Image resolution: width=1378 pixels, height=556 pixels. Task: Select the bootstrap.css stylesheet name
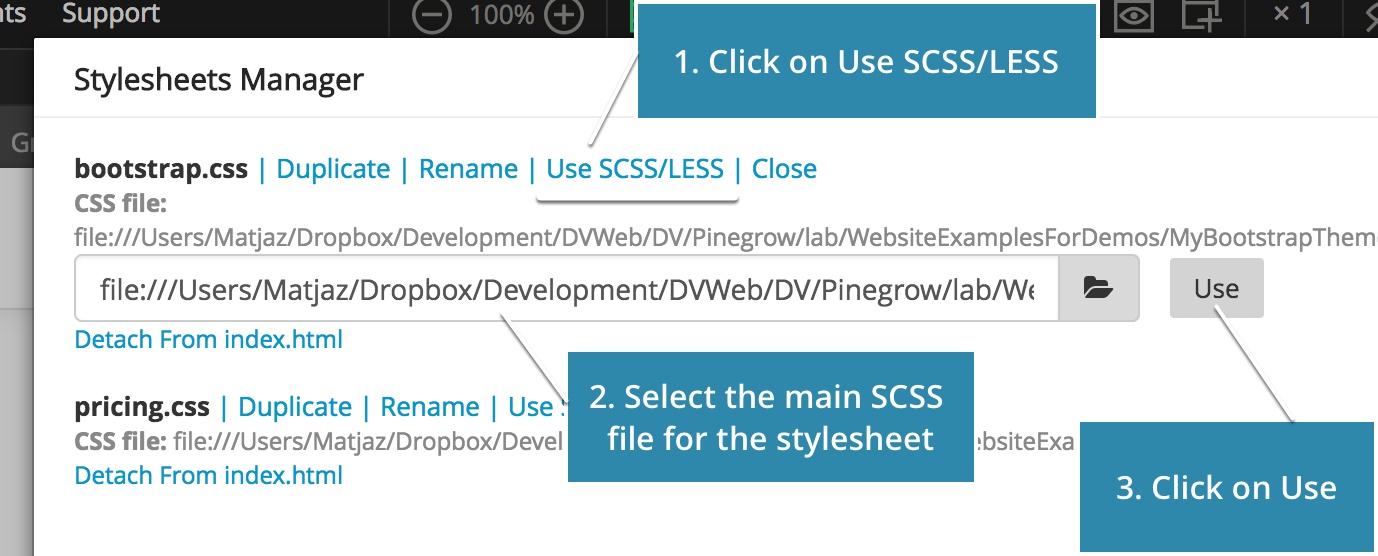tap(161, 169)
